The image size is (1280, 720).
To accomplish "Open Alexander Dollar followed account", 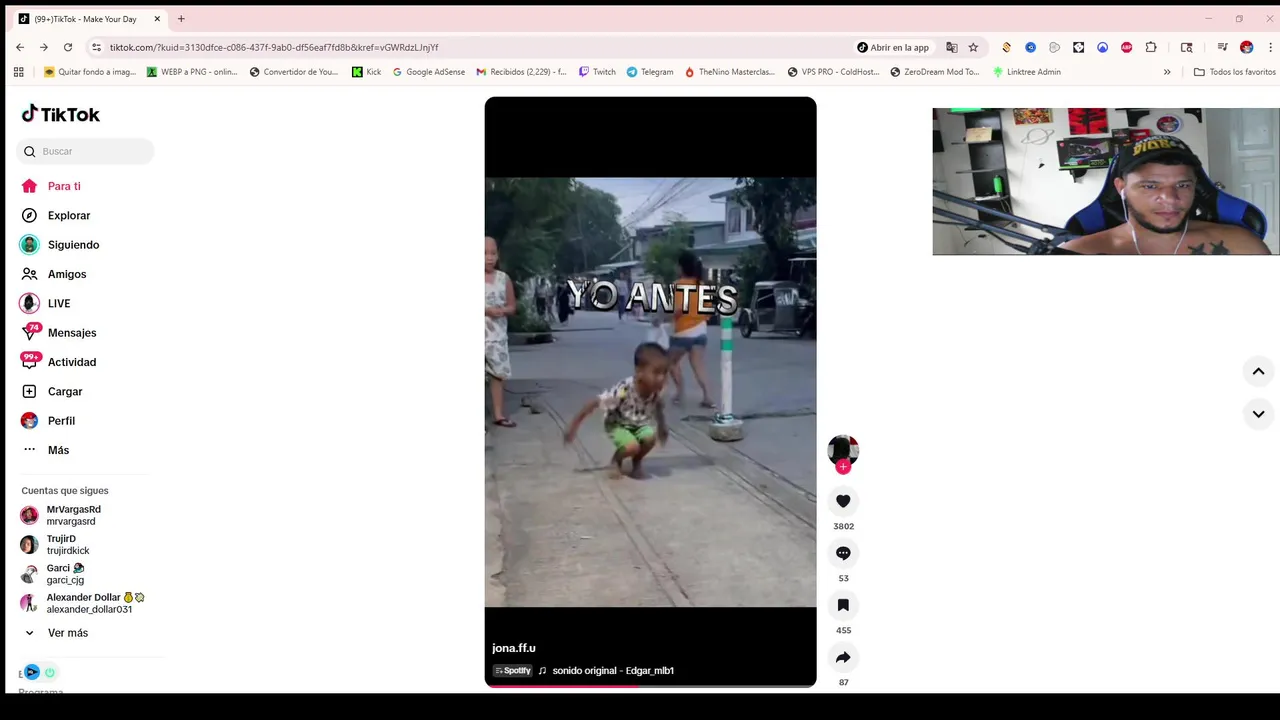I will [82, 603].
